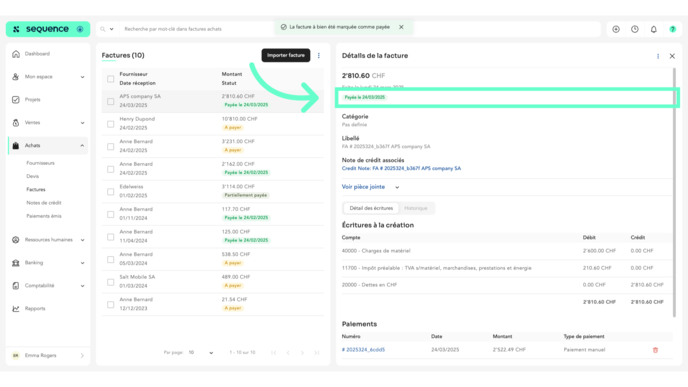Check the Henry Dupond invoice checkbox
The image size is (688, 387).
pos(111,124)
